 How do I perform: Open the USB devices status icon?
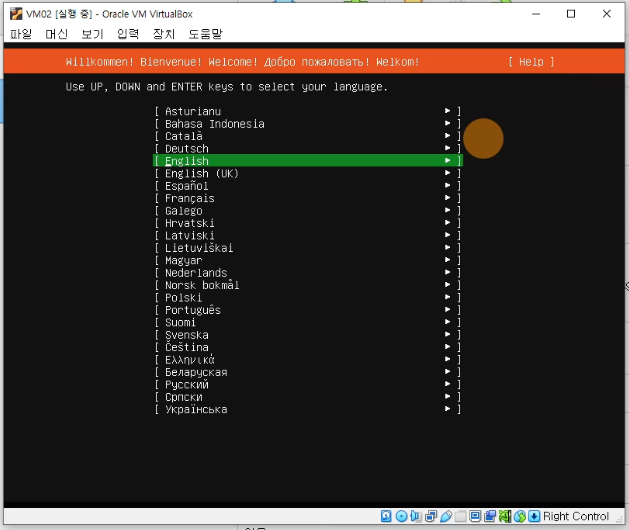pyautogui.click(x=446, y=516)
